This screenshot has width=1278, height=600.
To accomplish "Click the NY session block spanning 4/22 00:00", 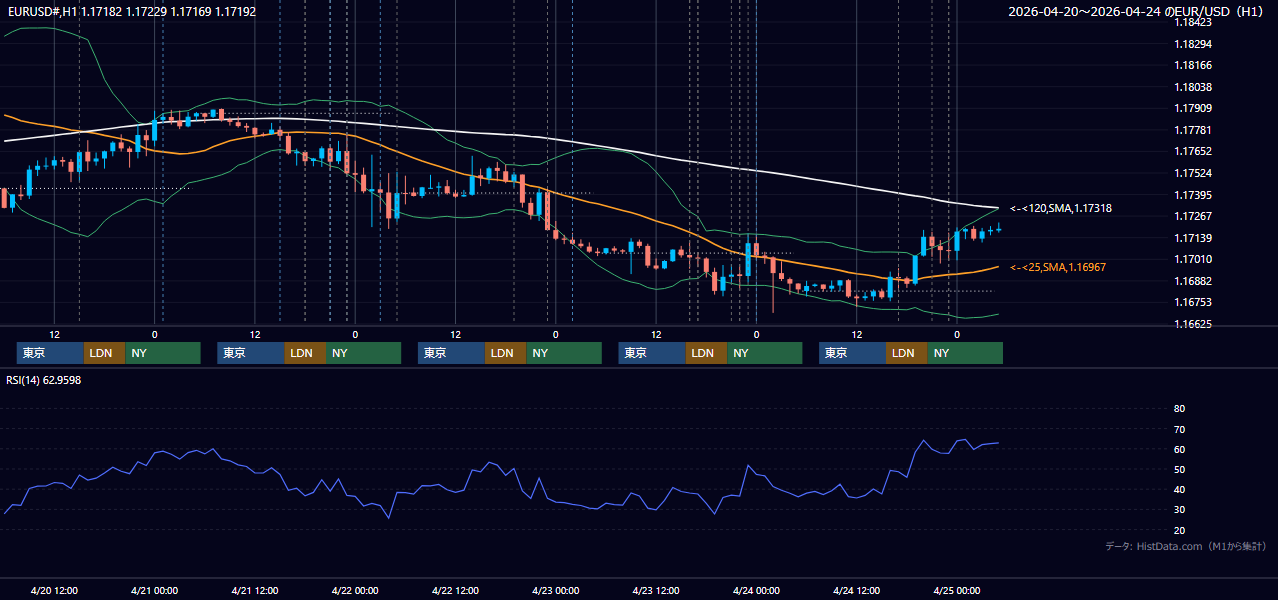I will 363,353.
